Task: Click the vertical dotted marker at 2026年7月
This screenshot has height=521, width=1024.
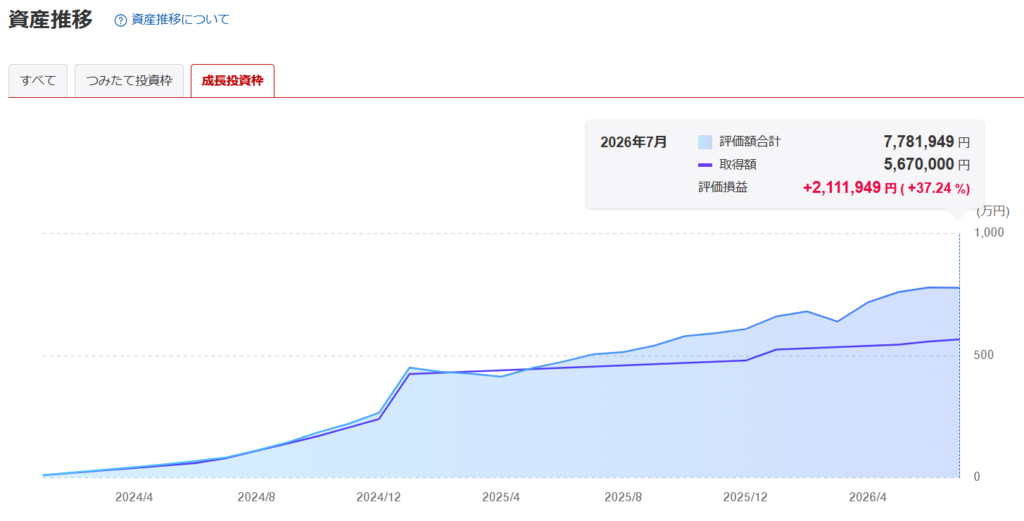Action: [x=959, y=355]
